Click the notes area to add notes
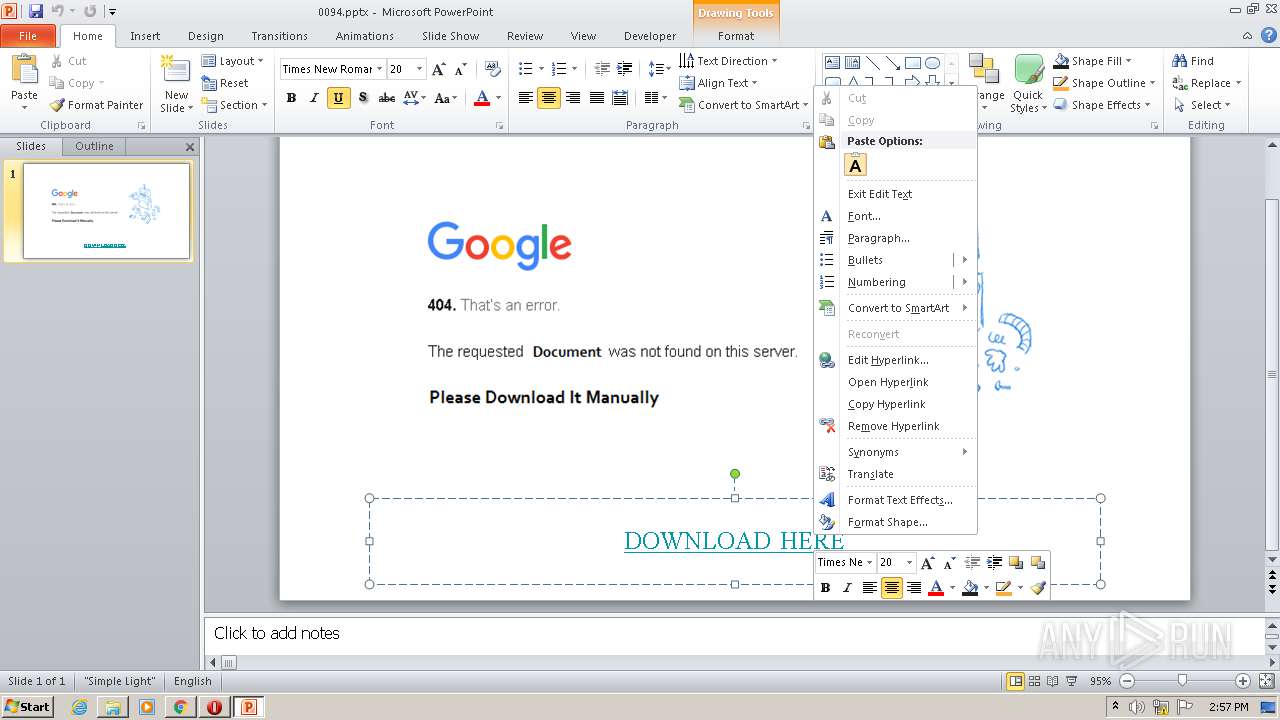 pyautogui.click(x=734, y=633)
